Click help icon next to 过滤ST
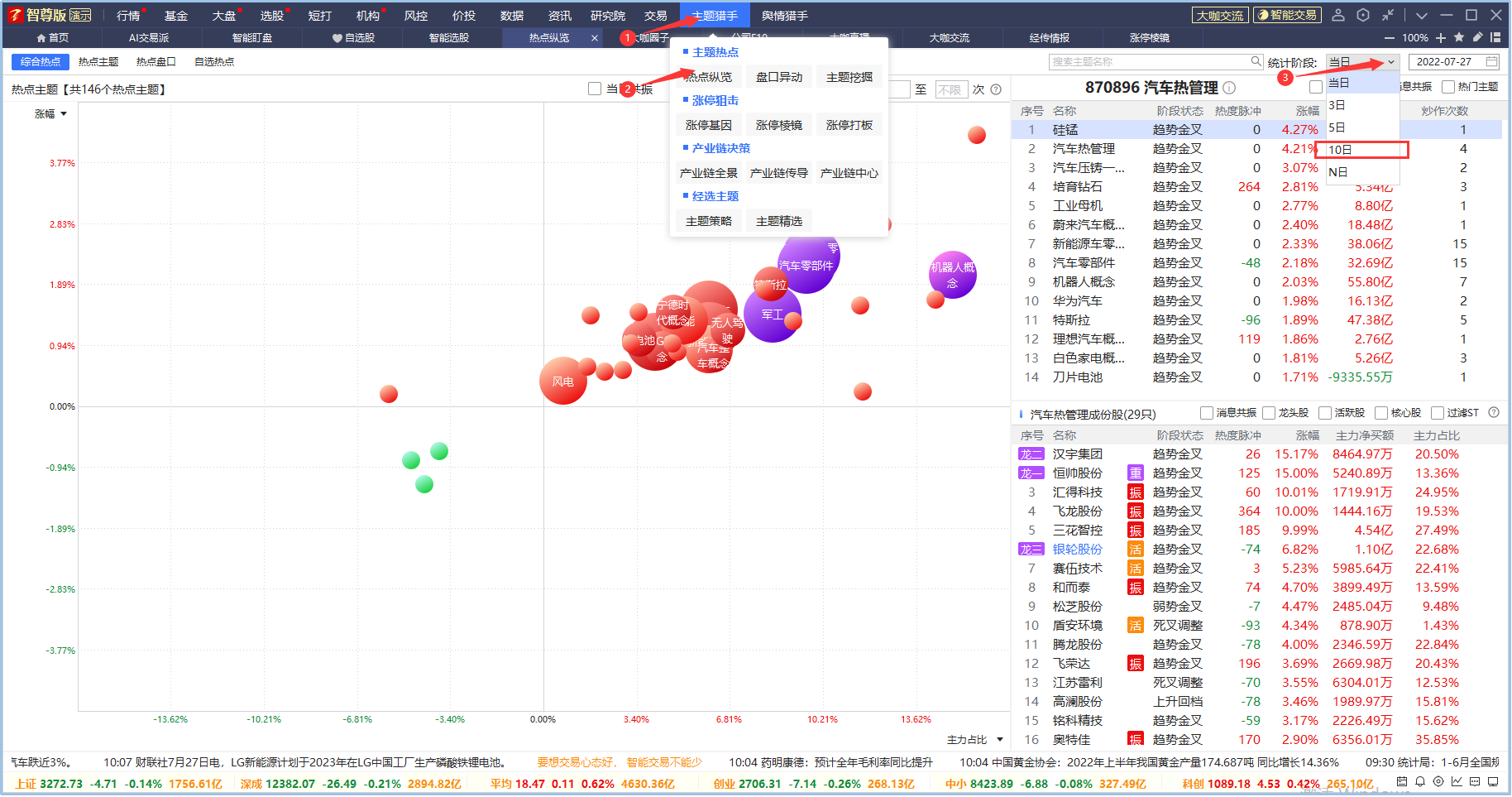Viewport: 1512px width, 797px height. (x=1494, y=412)
